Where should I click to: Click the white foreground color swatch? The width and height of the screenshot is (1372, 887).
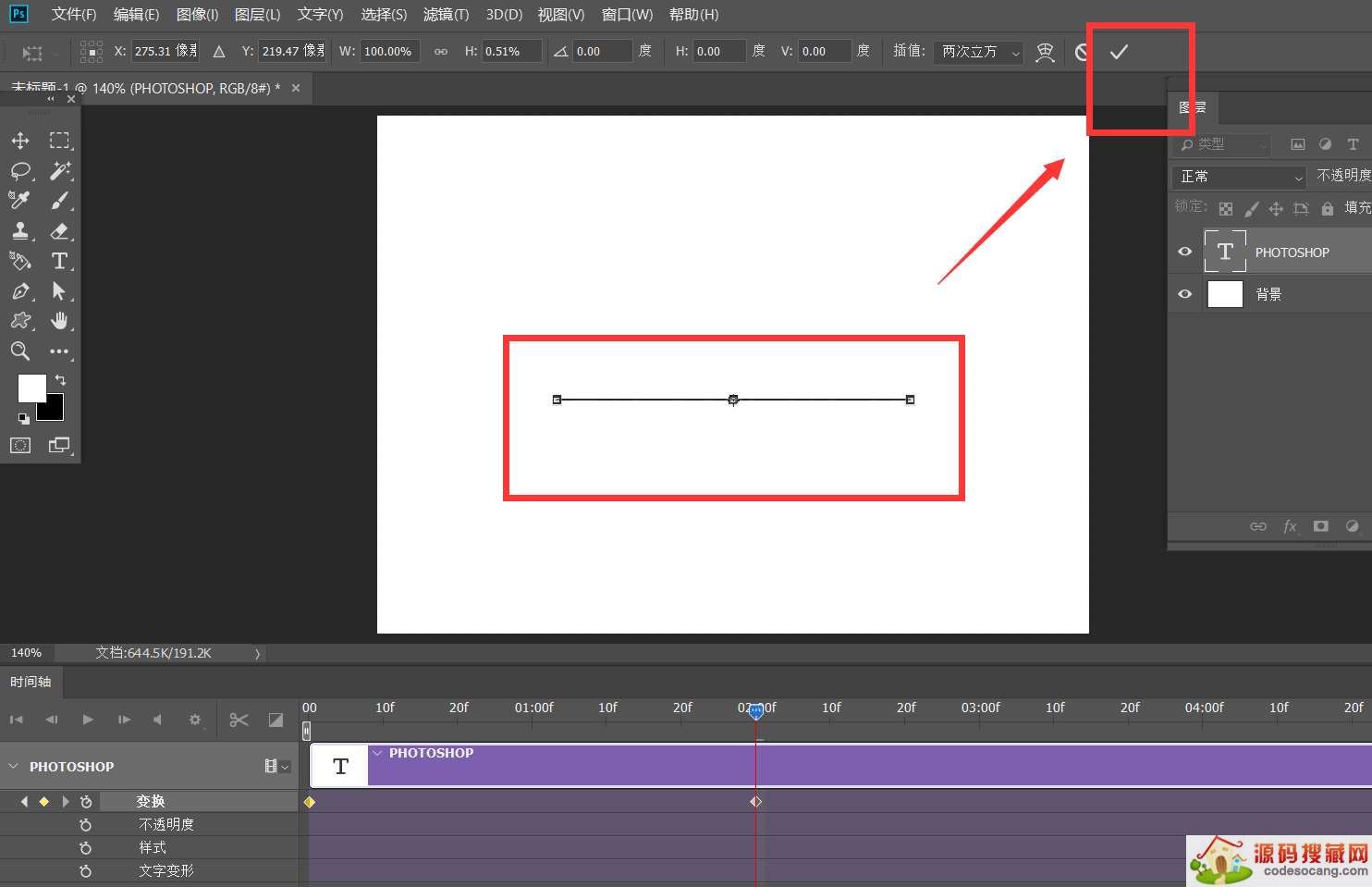(31, 388)
